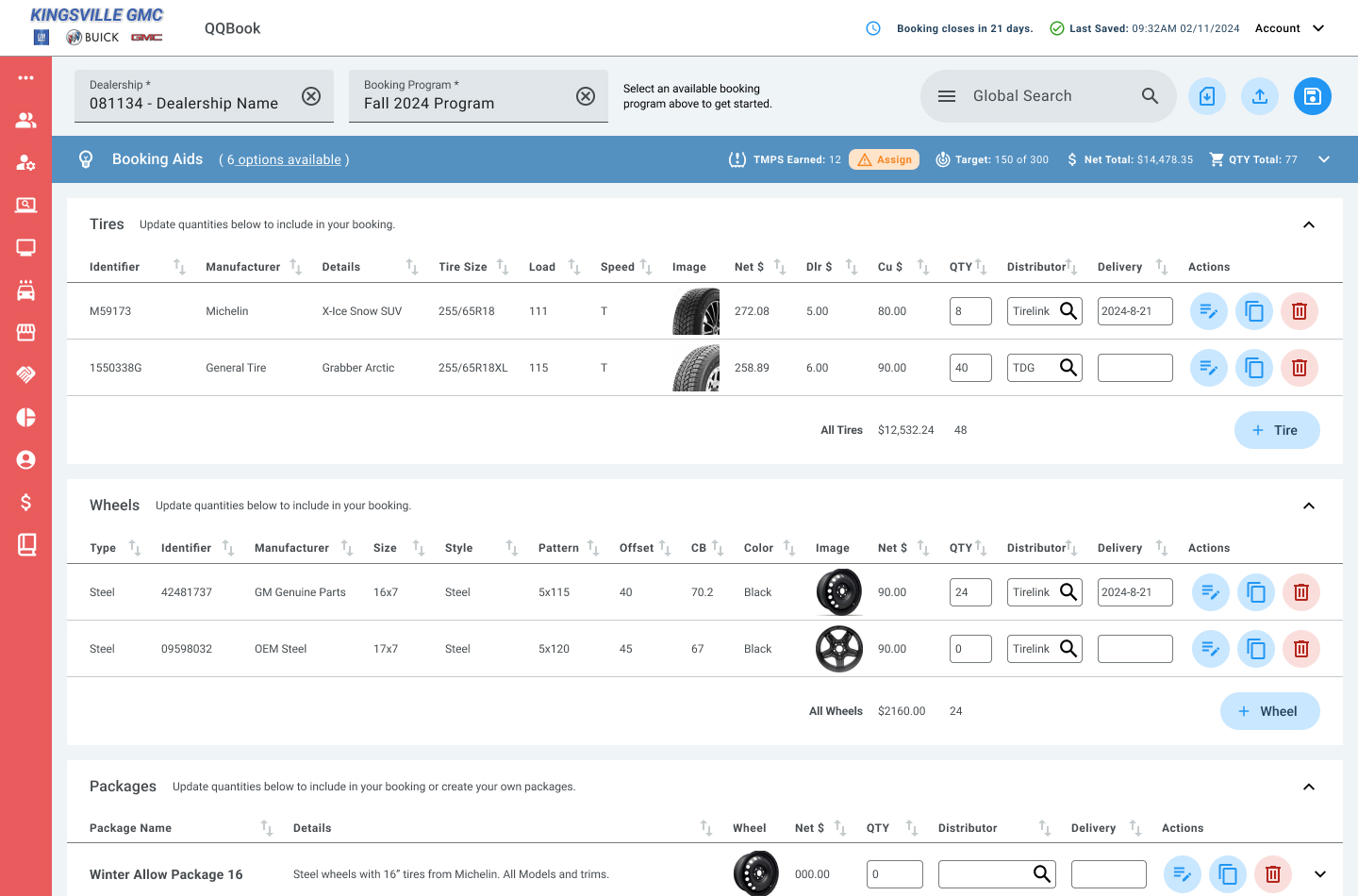Click the Assign warning button
This screenshot has height=896, width=1358.
884,159
